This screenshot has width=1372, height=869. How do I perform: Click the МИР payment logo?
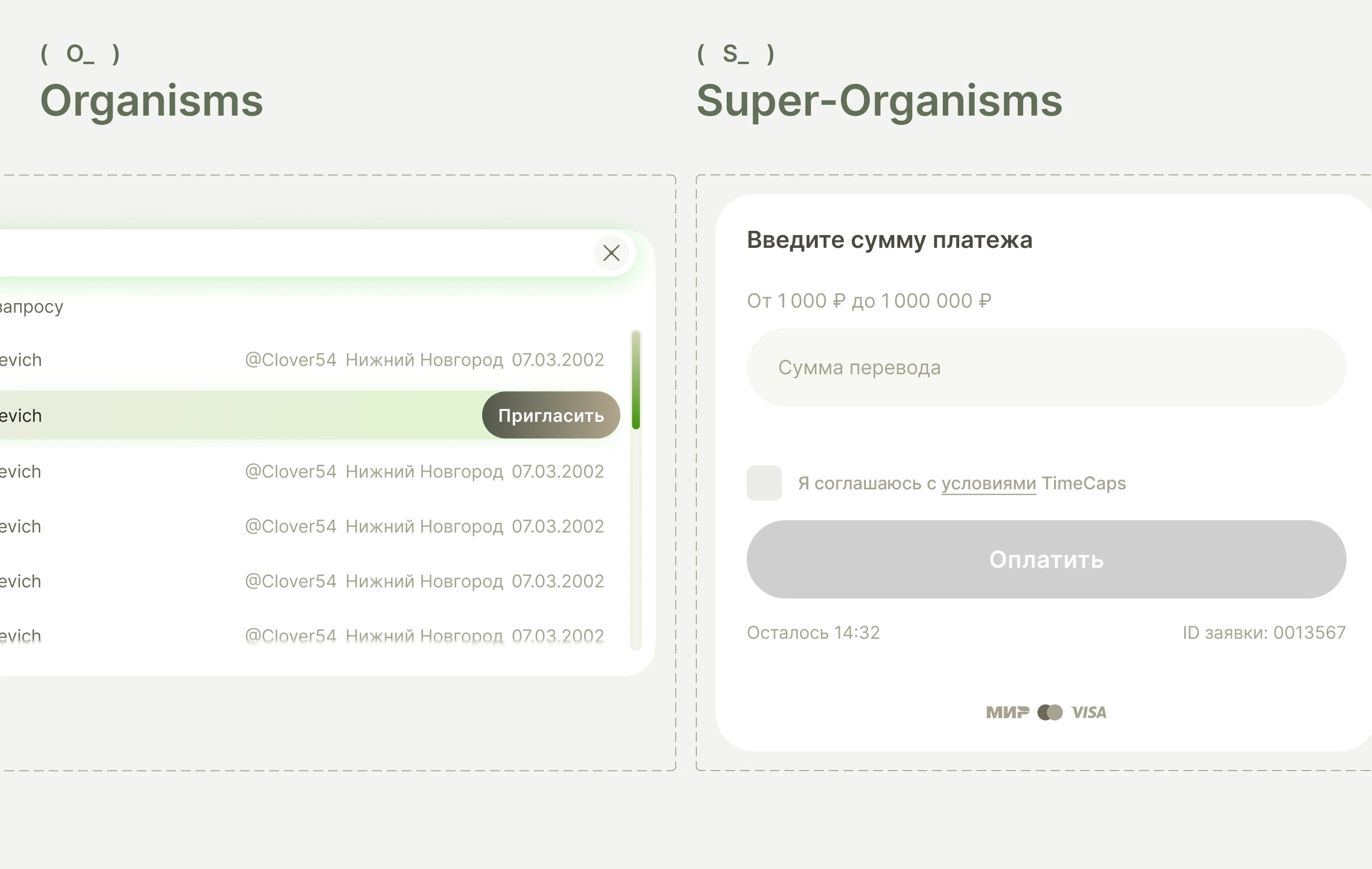pos(1007,712)
